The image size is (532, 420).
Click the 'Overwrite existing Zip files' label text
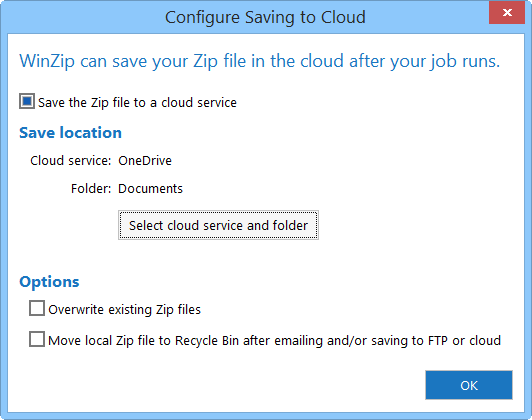click(125, 310)
